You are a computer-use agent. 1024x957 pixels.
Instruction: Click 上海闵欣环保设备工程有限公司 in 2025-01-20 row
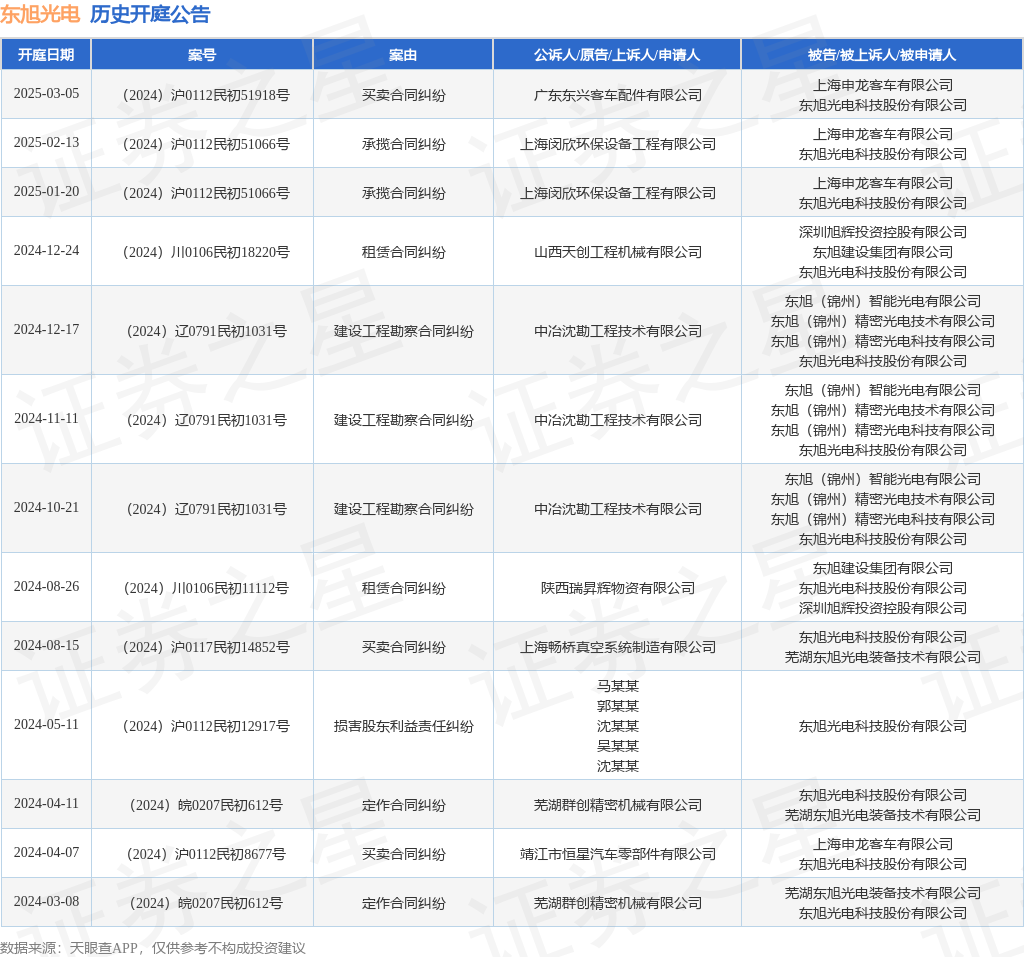[x=618, y=193]
